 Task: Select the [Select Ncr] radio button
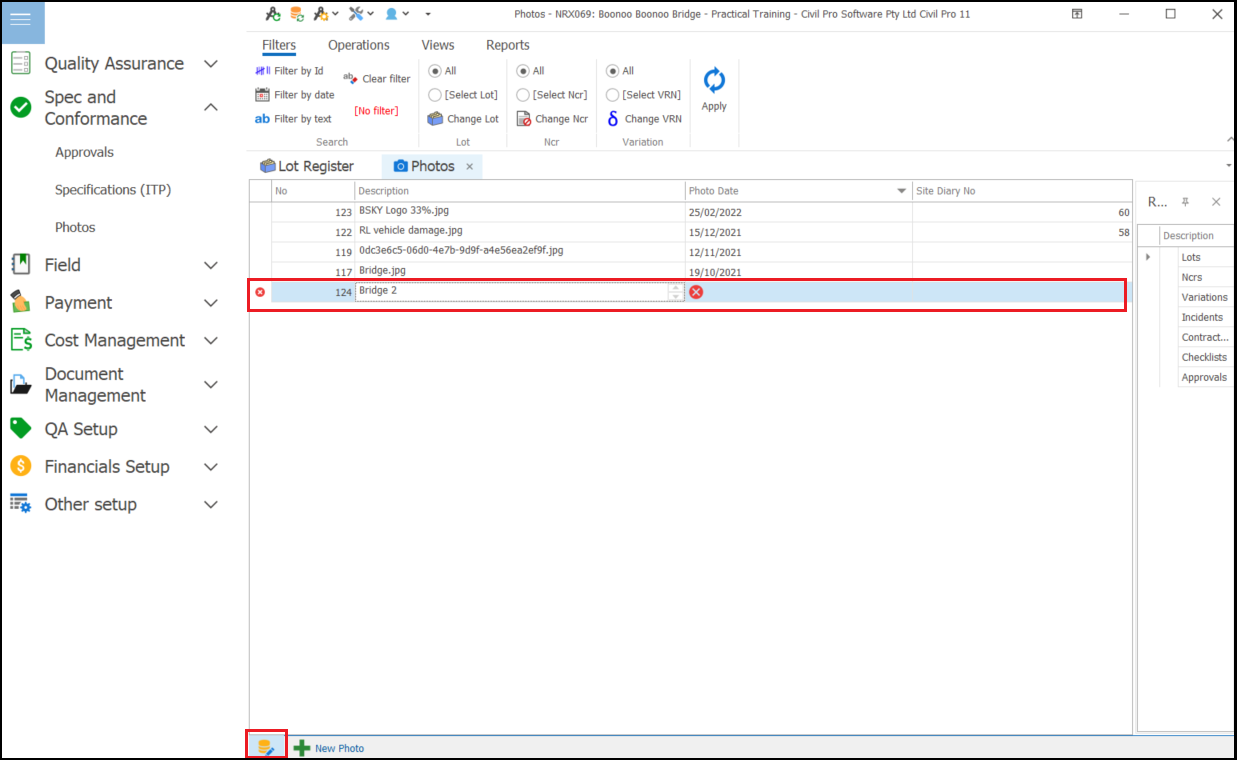[523, 95]
